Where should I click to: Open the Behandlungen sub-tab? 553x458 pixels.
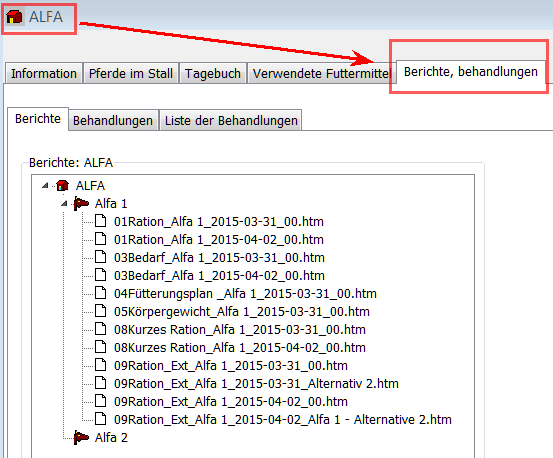[x=113, y=121]
